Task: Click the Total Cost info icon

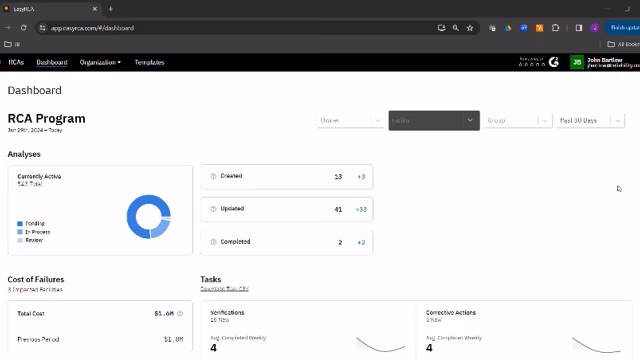Action: 180,313
